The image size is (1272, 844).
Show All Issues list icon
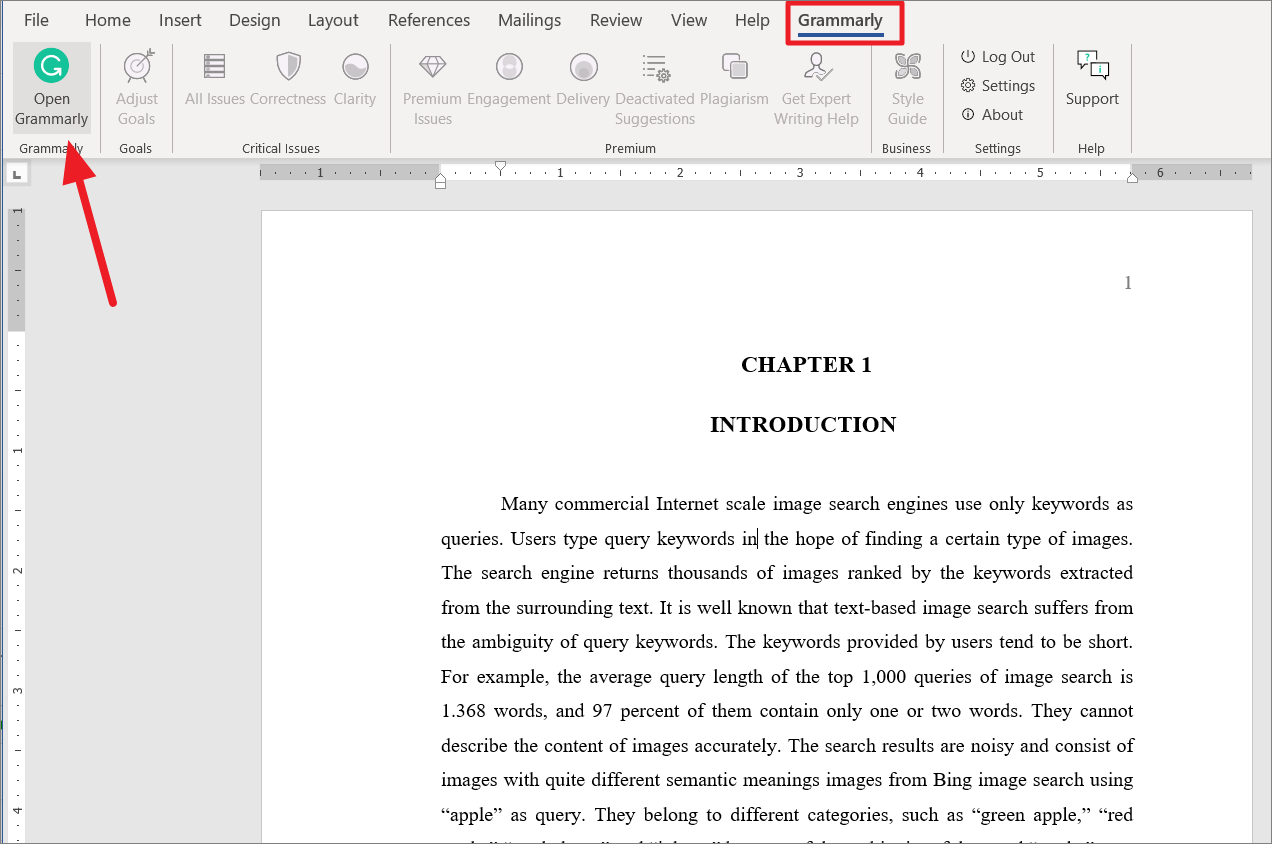click(x=214, y=68)
